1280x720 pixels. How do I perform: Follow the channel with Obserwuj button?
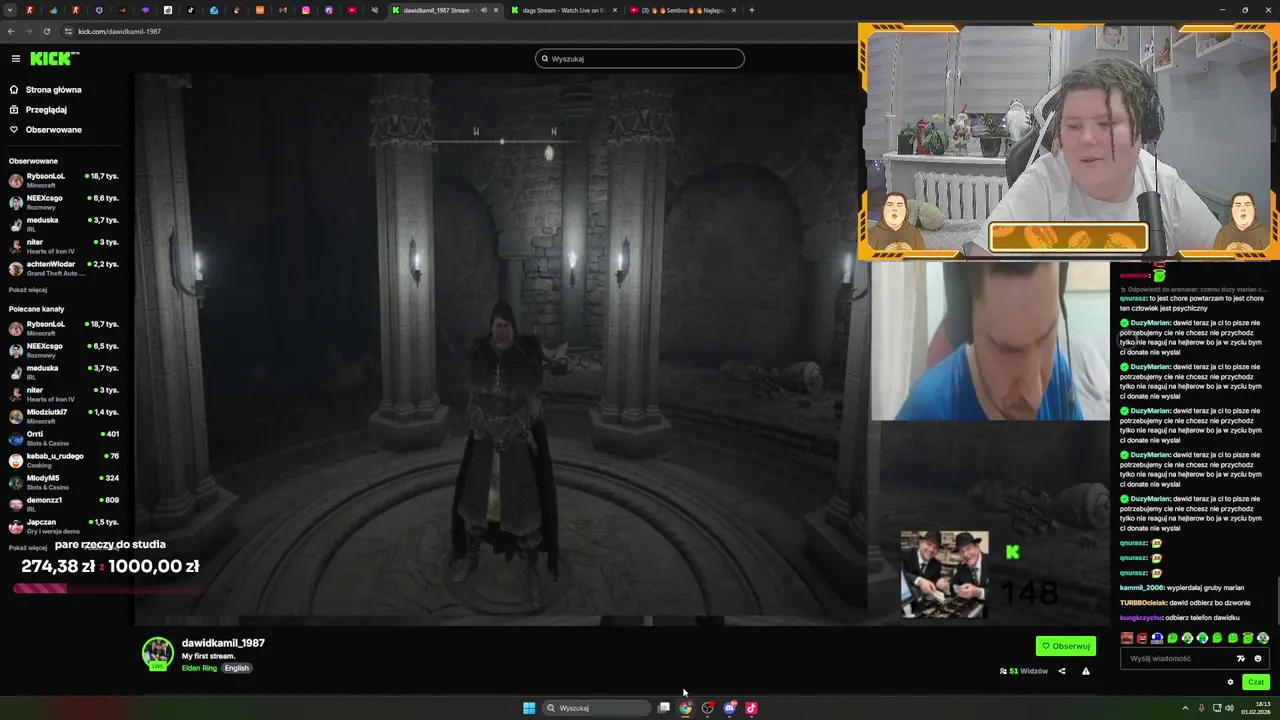pyautogui.click(x=1066, y=646)
